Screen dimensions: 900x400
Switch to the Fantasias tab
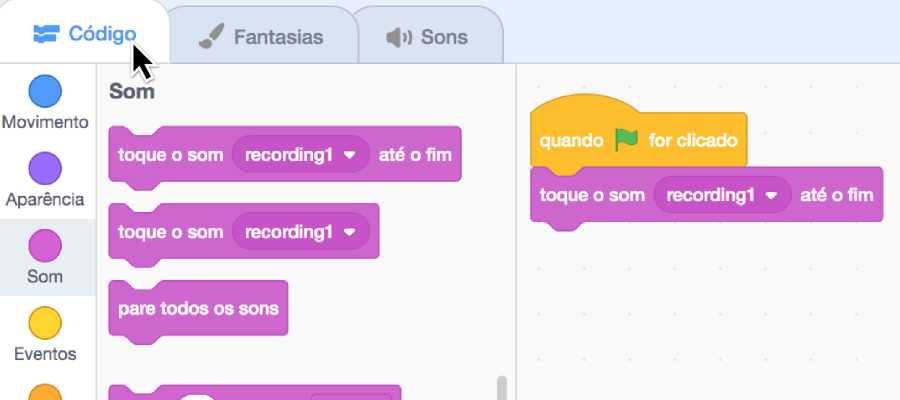point(262,36)
